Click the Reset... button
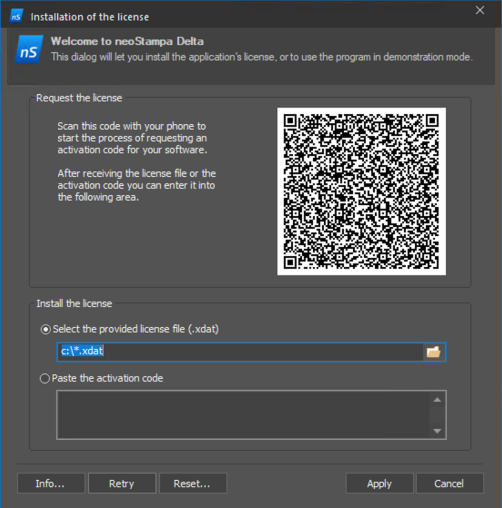Image resolution: width=502 pixels, height=508 pixels. coord(193,483)
